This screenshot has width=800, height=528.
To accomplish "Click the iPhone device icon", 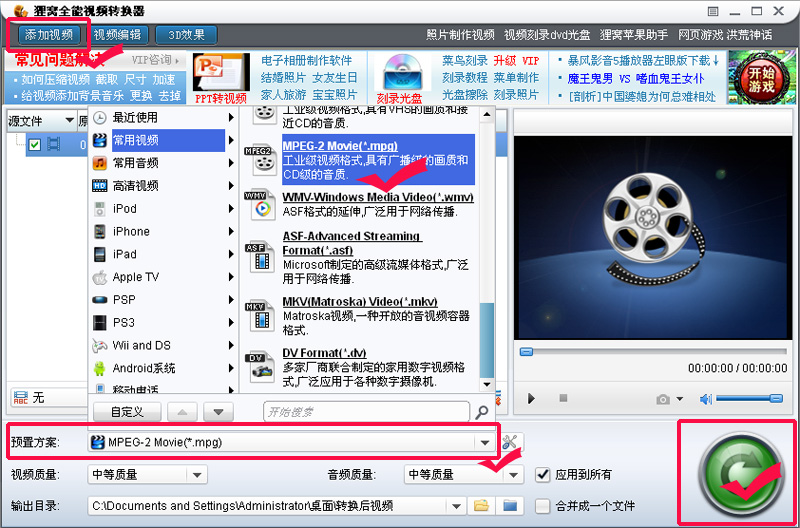I will (x=99, y=232).
